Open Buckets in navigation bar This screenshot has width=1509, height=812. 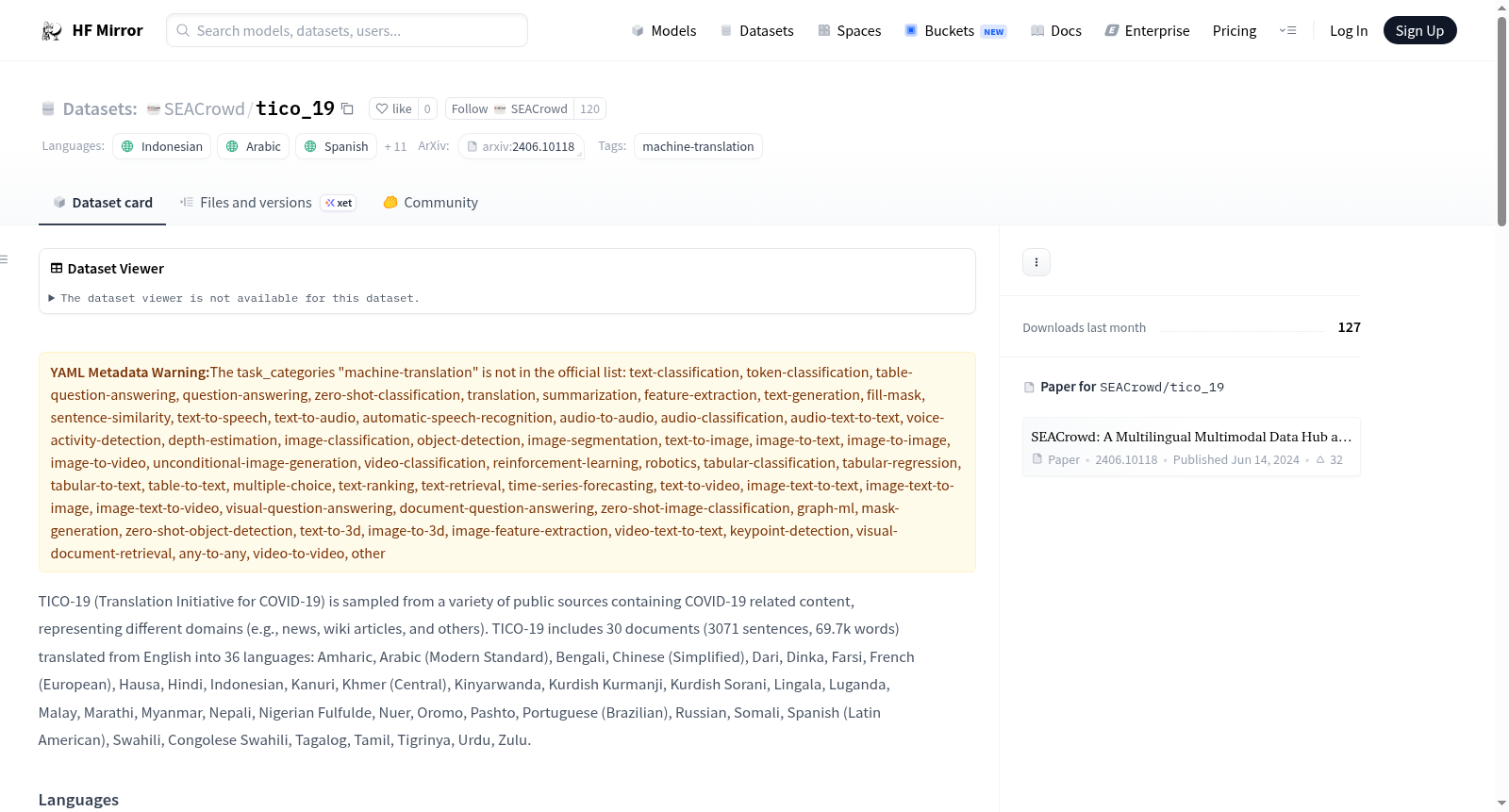tap(955, 31)
